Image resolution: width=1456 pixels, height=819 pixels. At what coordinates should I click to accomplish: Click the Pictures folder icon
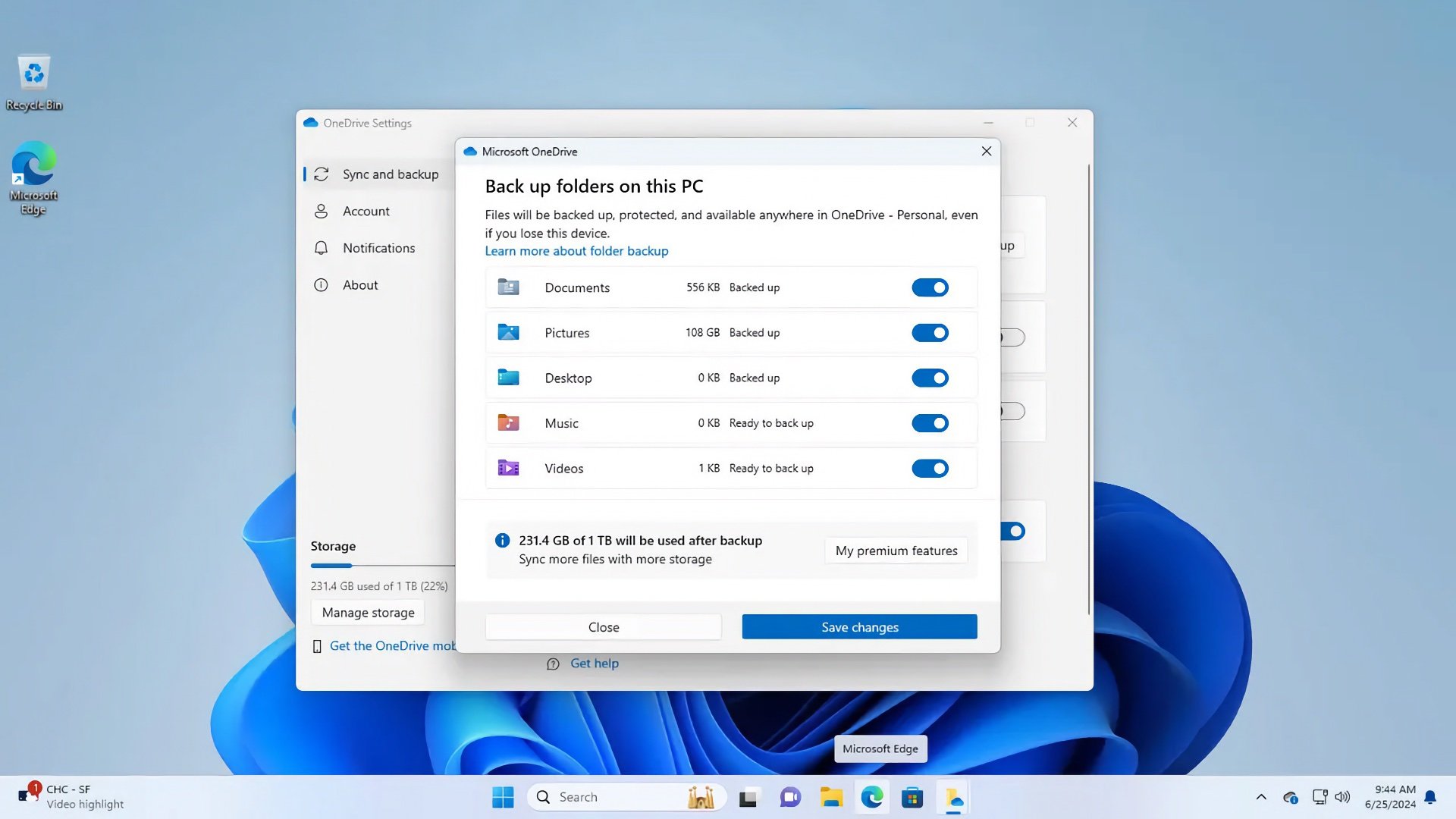point(508,332)
